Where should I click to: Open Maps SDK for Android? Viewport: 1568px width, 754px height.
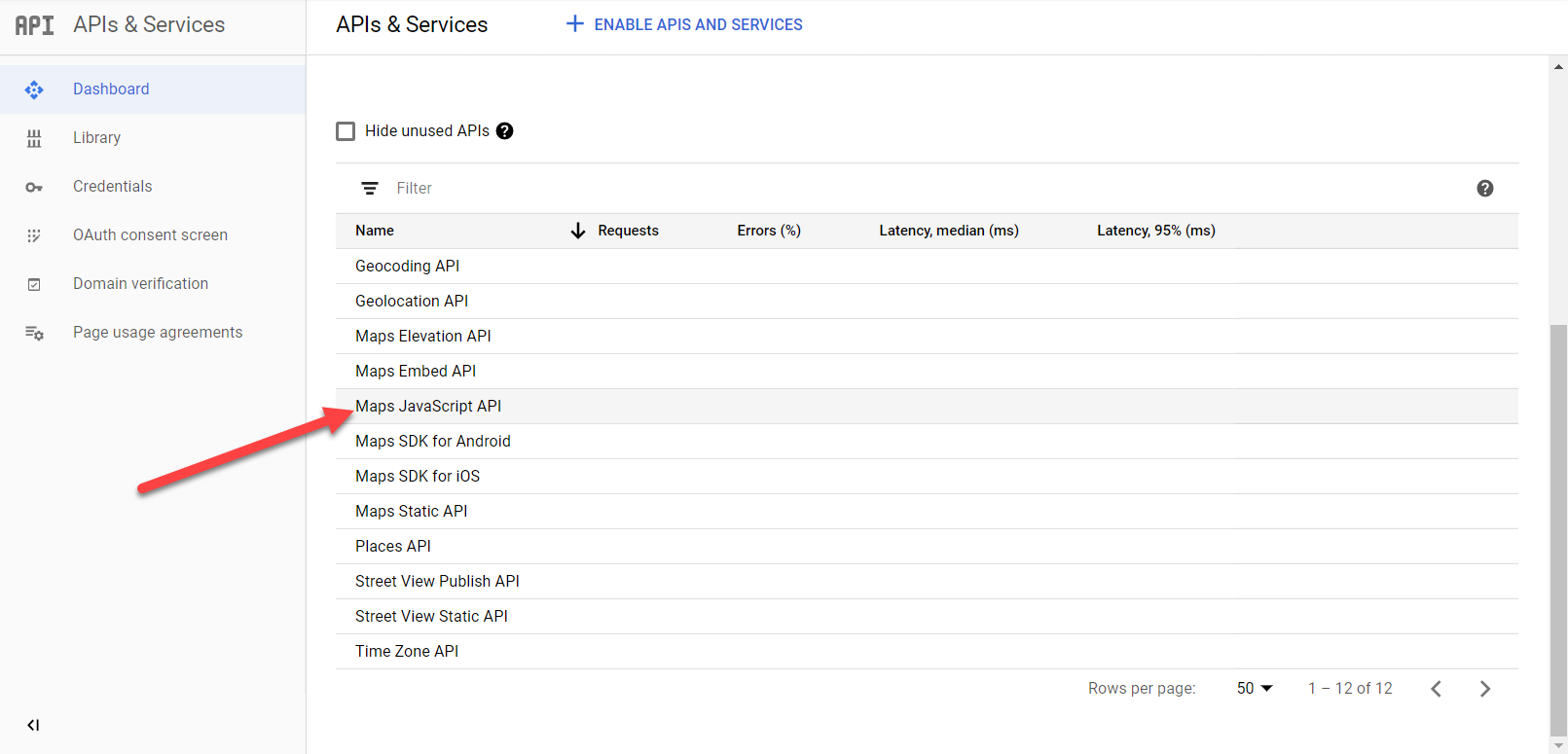coord(927,442)
